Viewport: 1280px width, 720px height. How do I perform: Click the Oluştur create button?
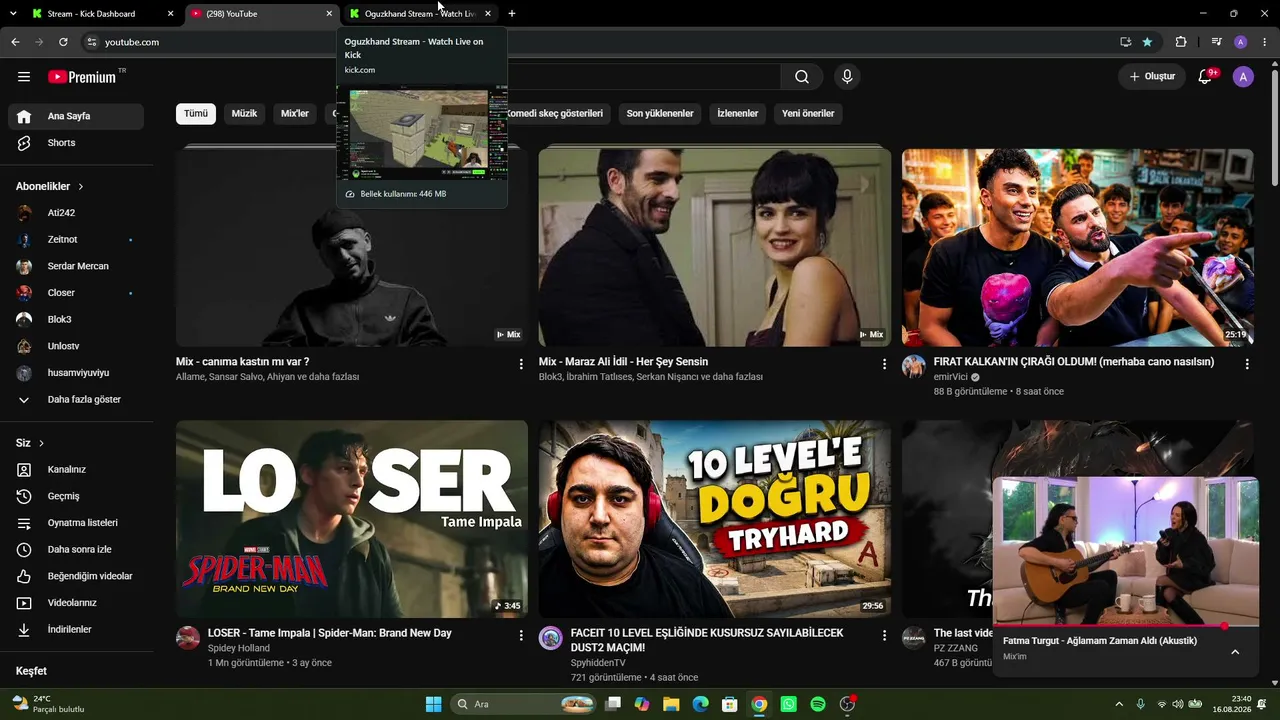tap(1152, 77)
